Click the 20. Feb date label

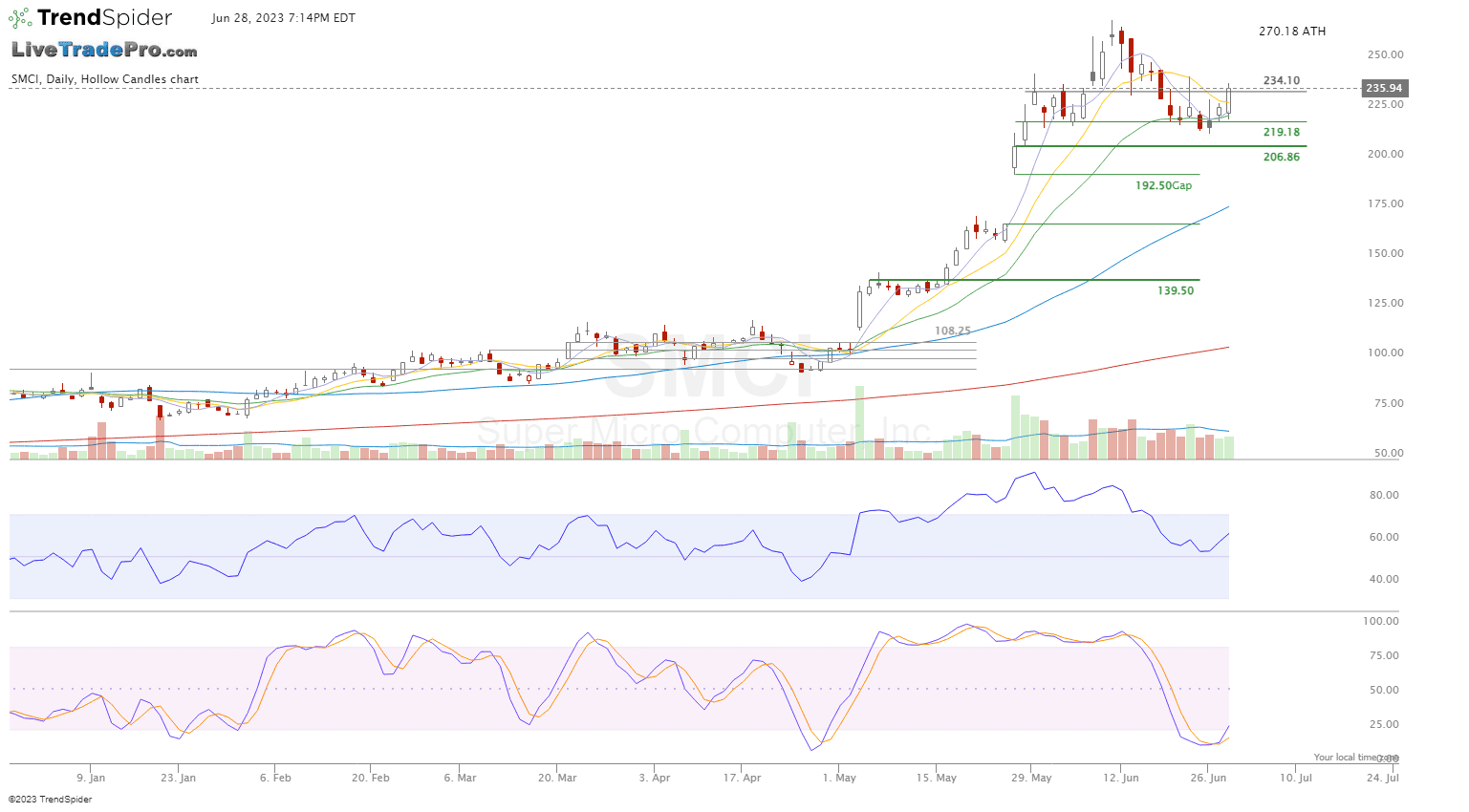[x=371, y=778]
